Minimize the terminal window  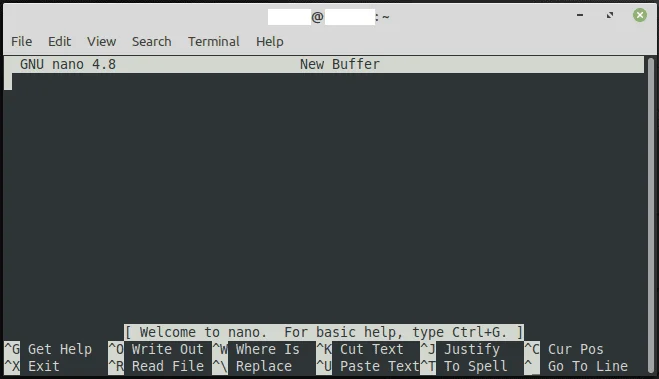(580, 16)
